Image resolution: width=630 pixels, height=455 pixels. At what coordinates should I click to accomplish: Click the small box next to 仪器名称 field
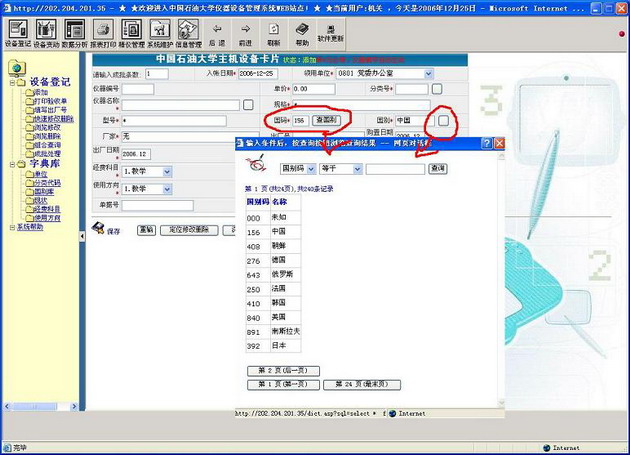click(x=248, y=104)
